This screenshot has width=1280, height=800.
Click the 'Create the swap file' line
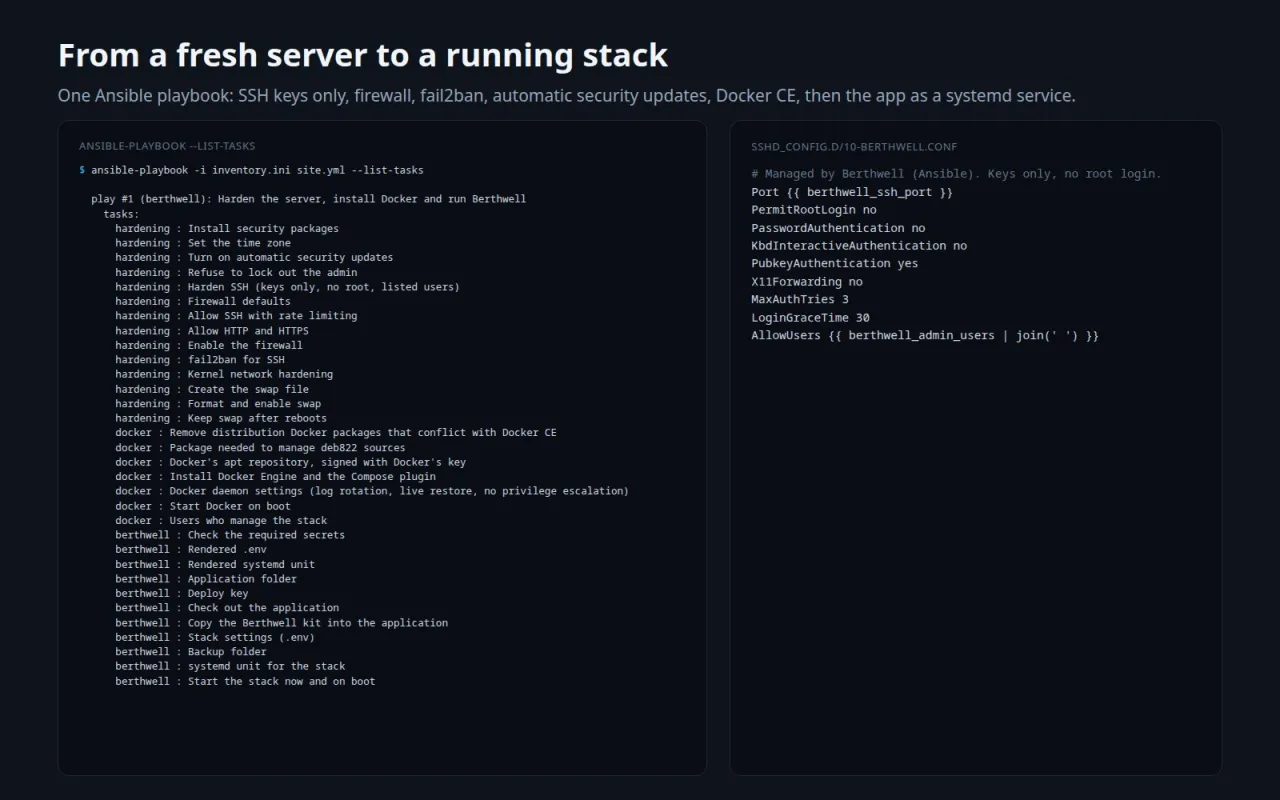click(x=212, y=389)
